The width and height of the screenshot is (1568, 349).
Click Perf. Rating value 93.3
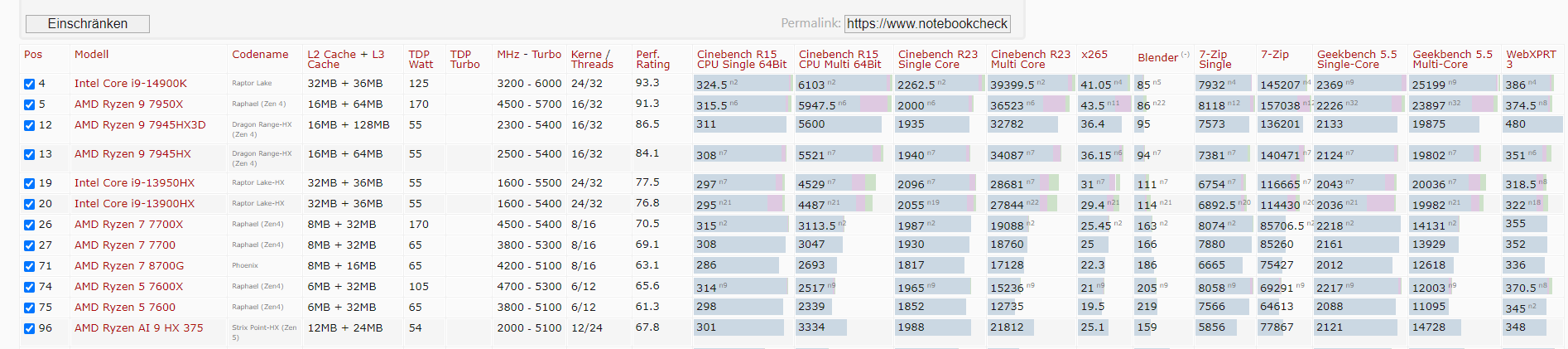pyautogui.click(x=647, y=83)
